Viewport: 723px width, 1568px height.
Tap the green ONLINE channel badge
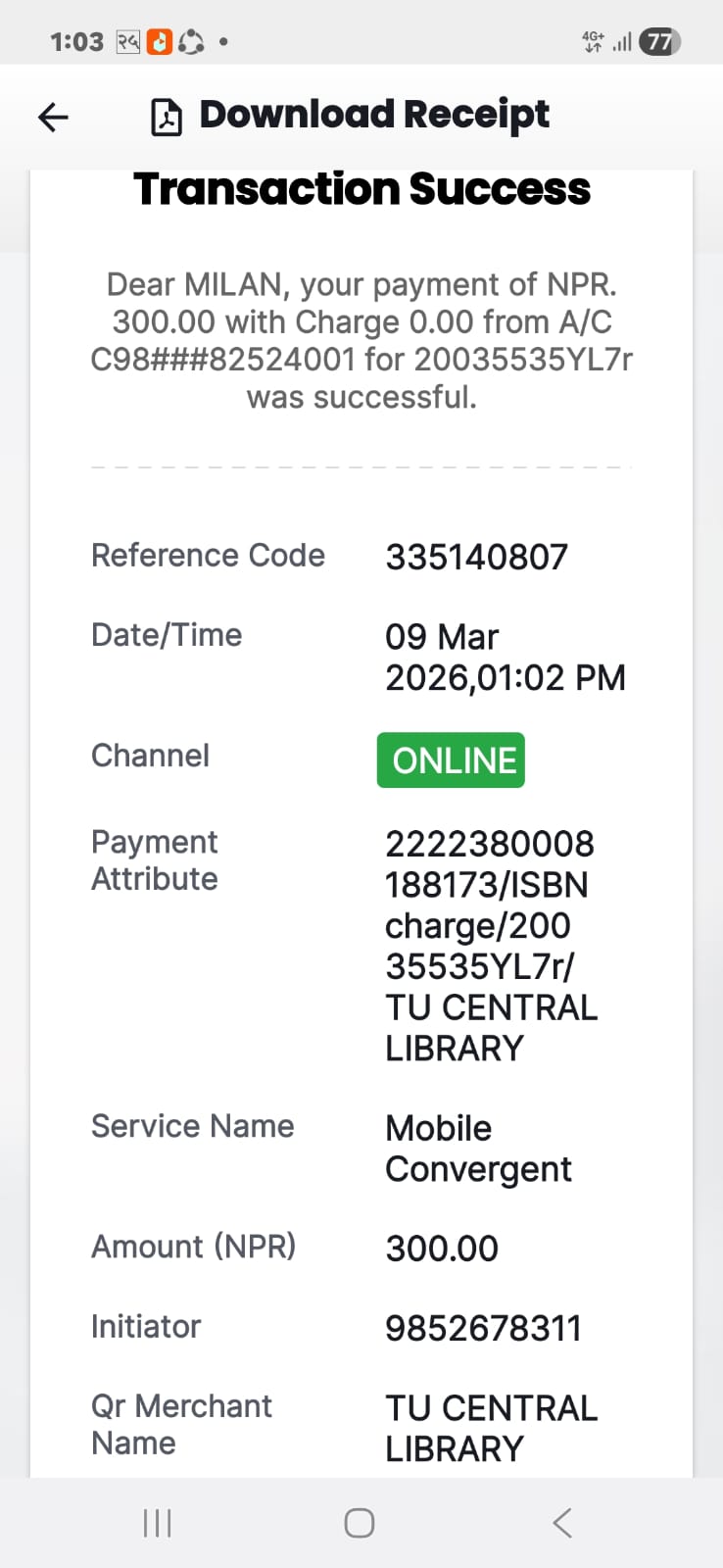click(451, 760)
